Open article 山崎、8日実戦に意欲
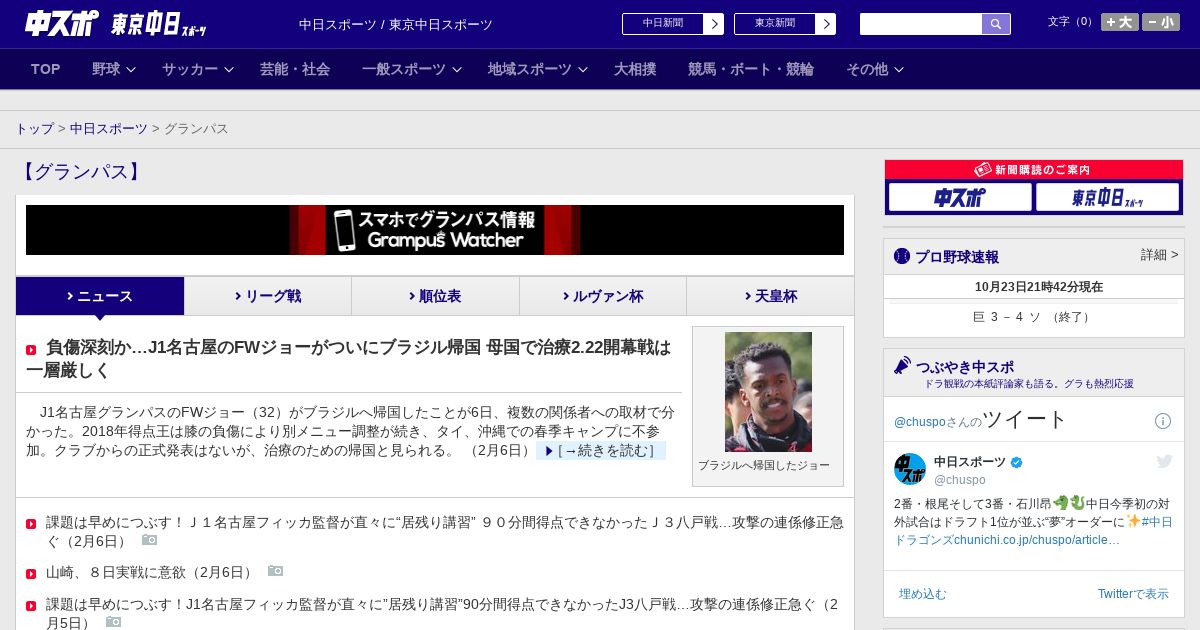The height and width of the screenshot is (630, 1200). tap(150, 572)
